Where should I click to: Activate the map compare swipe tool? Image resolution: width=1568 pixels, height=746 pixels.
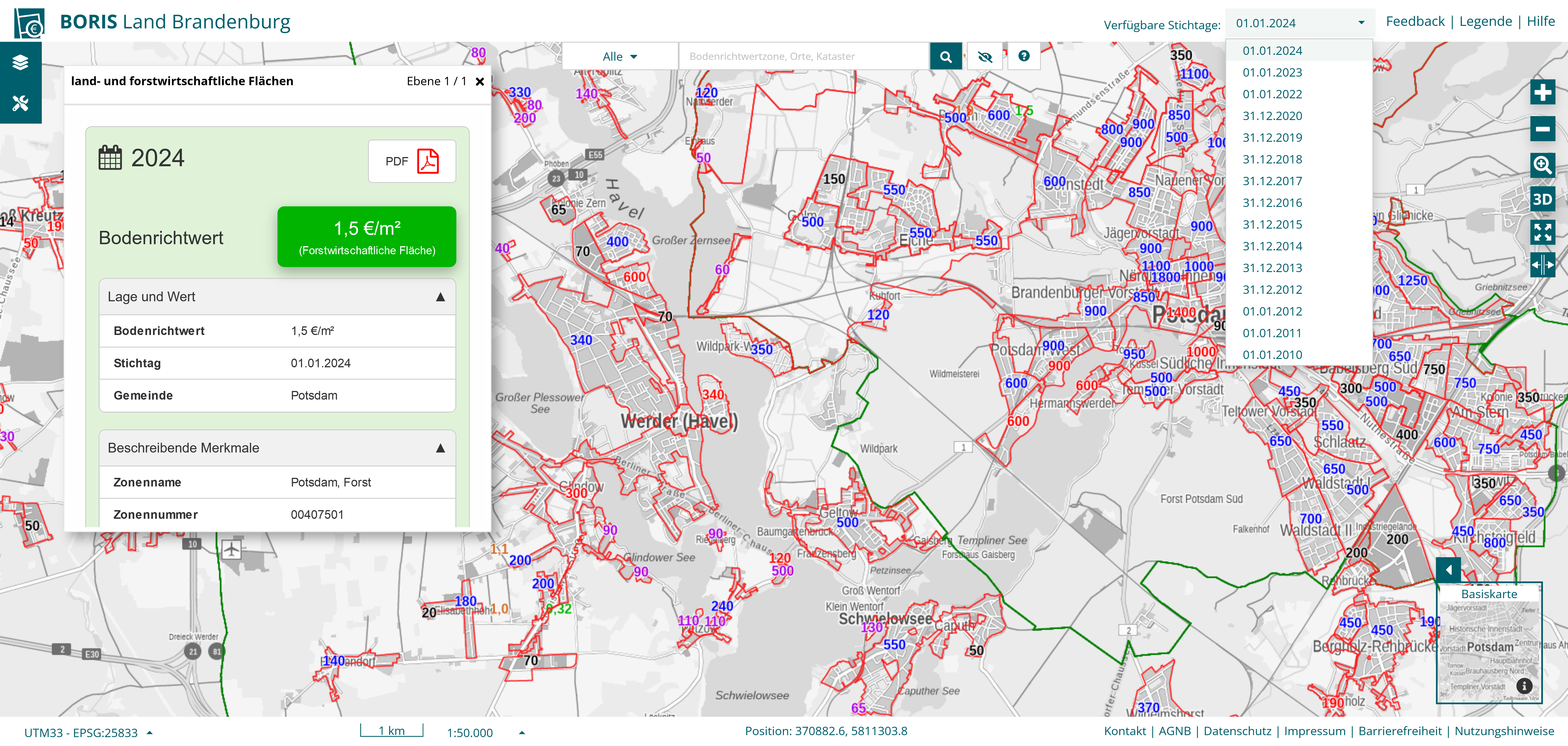click(x=1542, y=265)
